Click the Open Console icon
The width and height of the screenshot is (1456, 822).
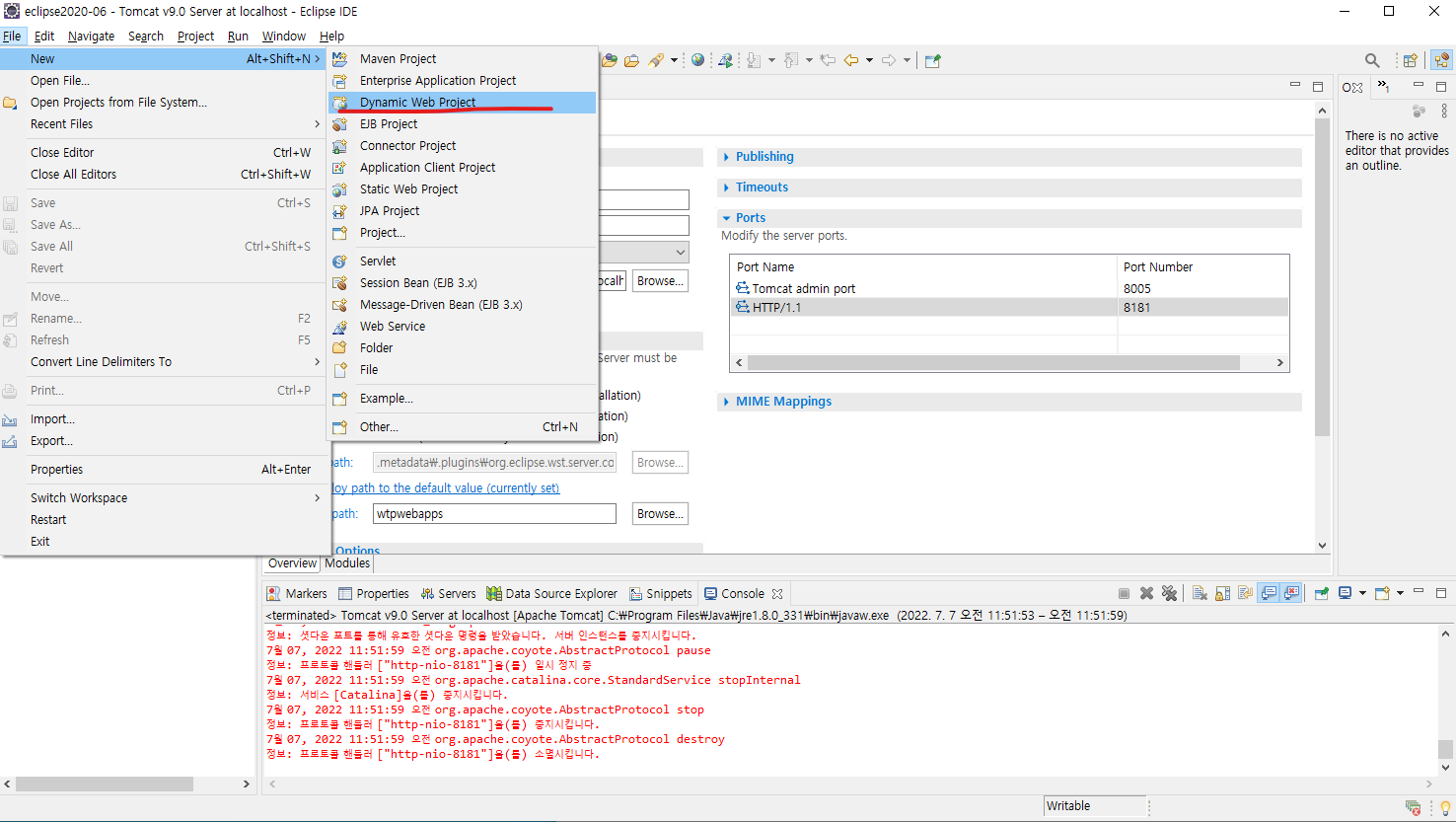1382,593
